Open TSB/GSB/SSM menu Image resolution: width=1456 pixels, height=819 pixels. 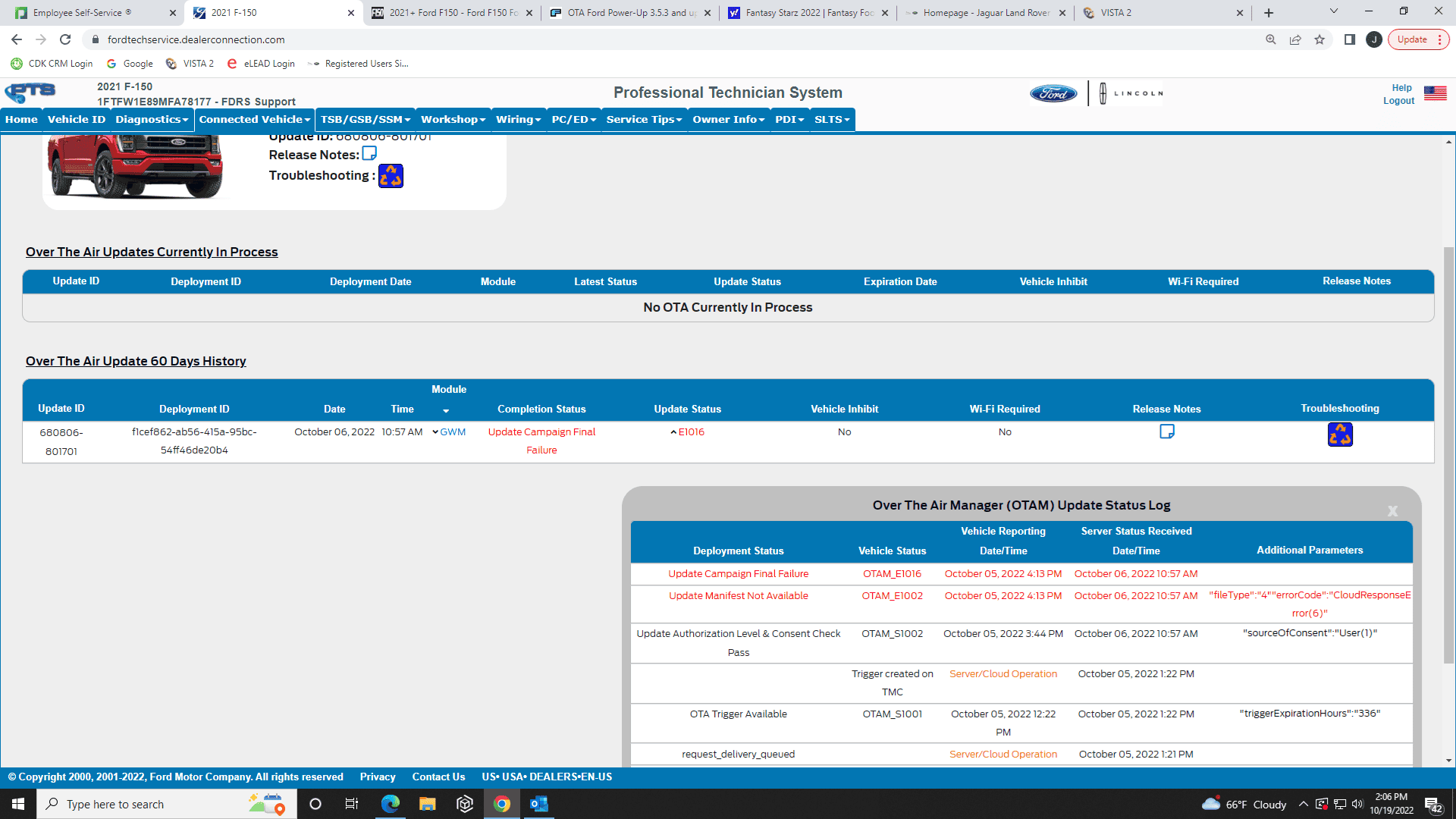tap(365, 119)
